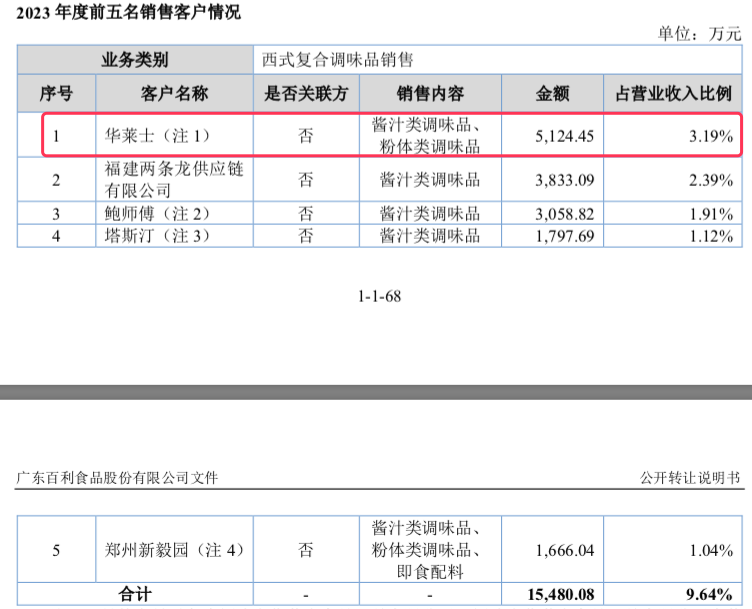
Task: Click sales content 酱汁类调味品、粉体类调味品 in row 1
Action: coord(427,136)
